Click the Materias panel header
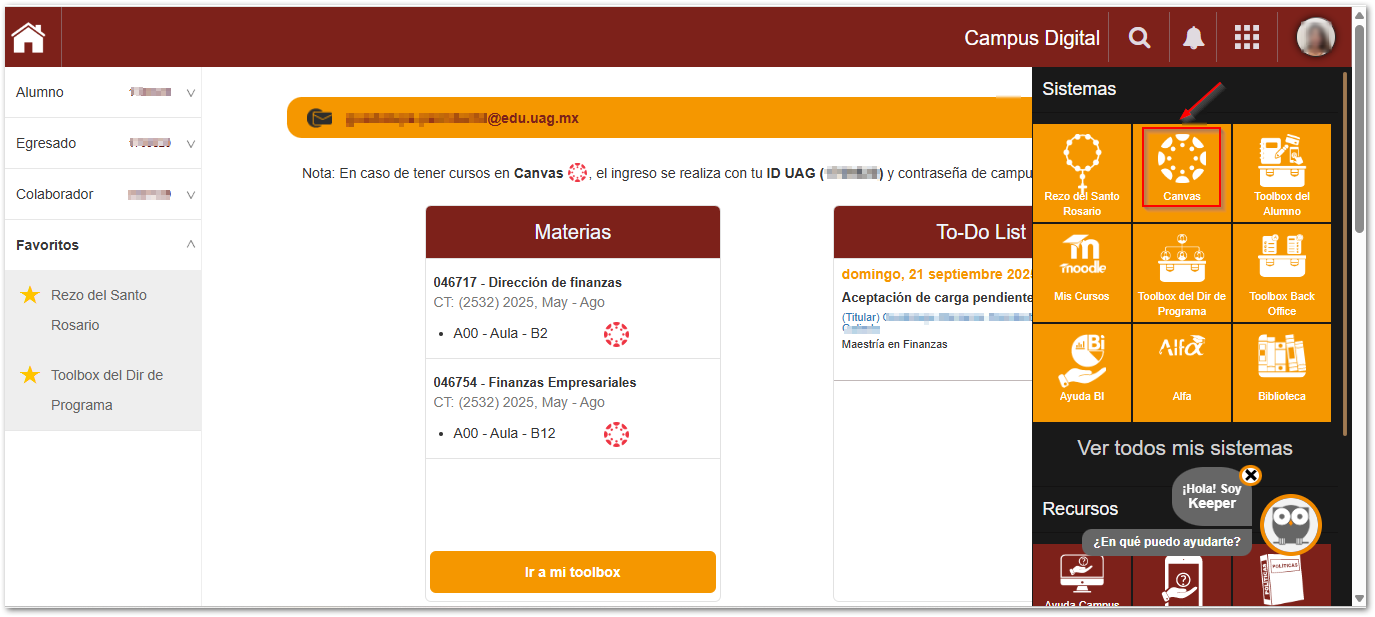This screenshot has width=1375, height=617. (x=573, y=232)
